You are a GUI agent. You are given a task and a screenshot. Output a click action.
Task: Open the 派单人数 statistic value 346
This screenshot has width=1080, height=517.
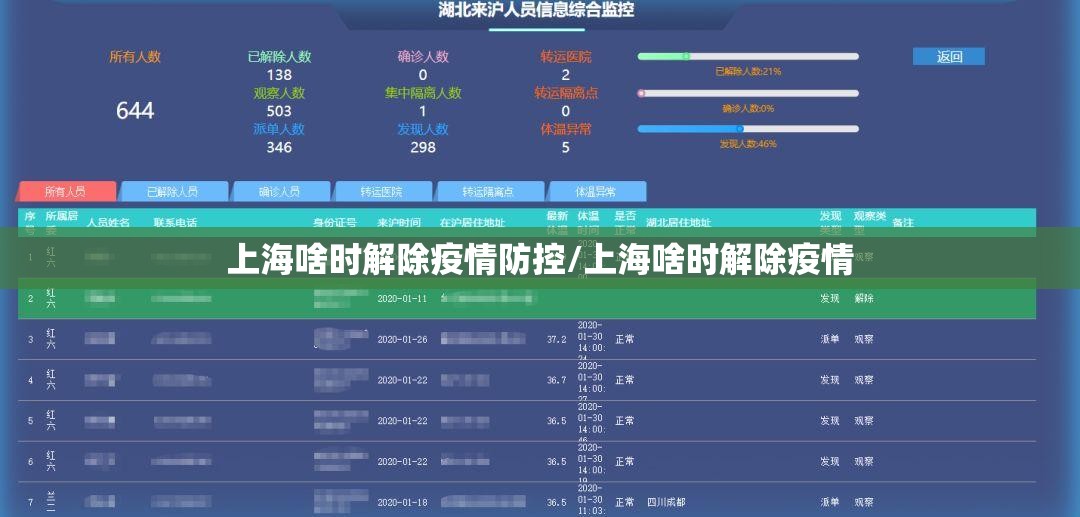279,147
